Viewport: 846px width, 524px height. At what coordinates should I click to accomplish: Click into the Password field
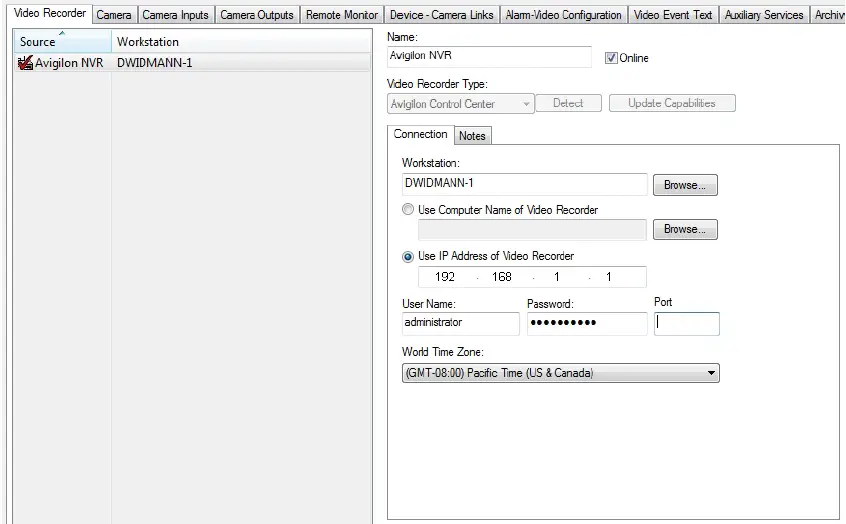[587, 323]
